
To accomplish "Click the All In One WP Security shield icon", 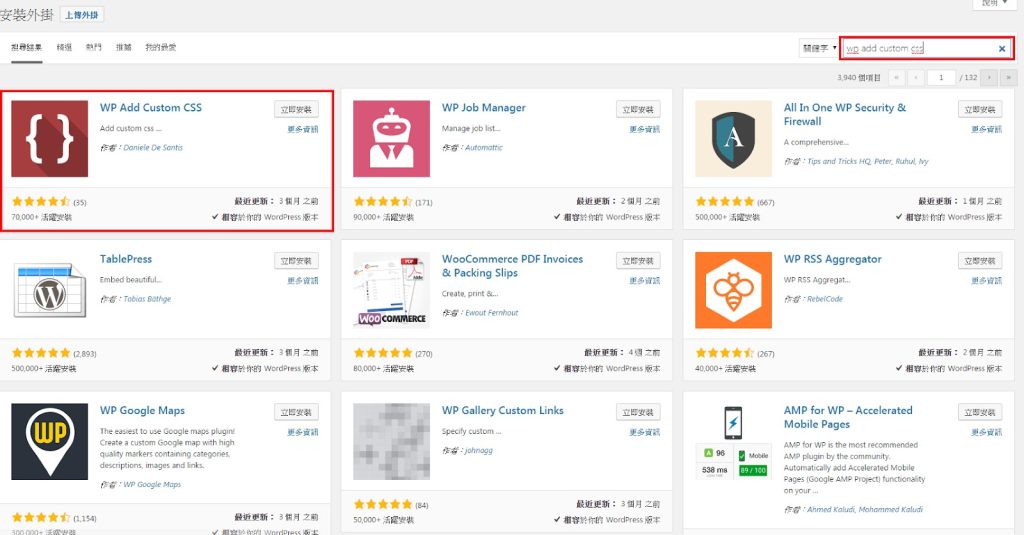I will [733, 138].
